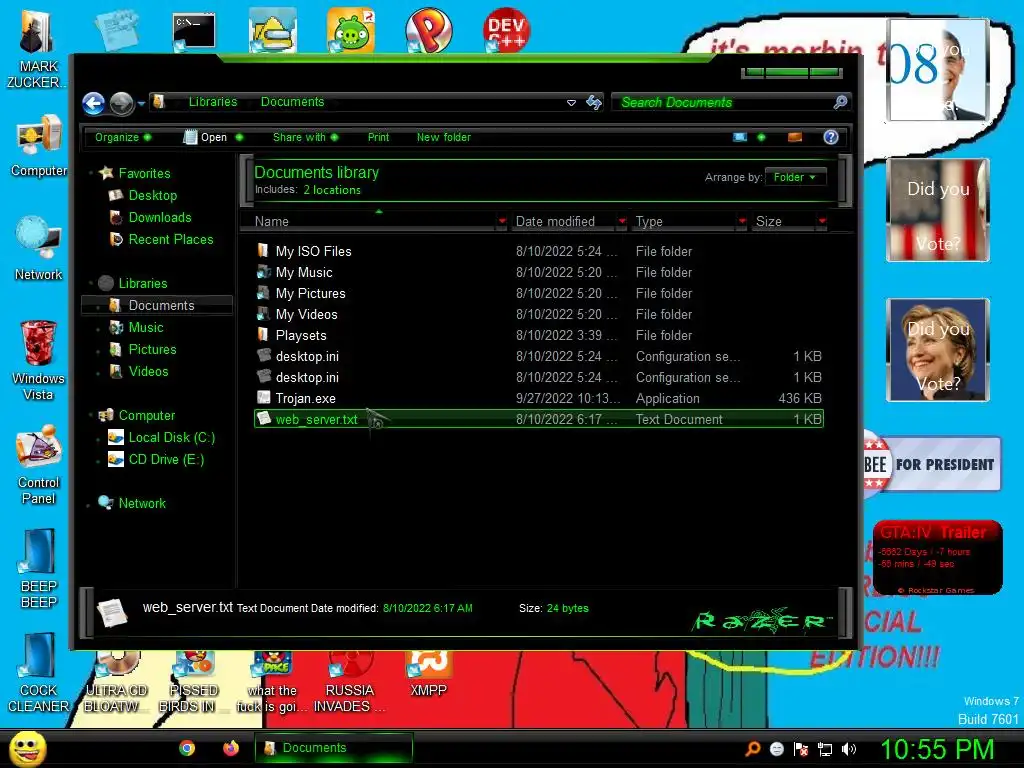Open Desktop in Favorites
Viewport: 1024px width, 768px height.
click(153, 195)
